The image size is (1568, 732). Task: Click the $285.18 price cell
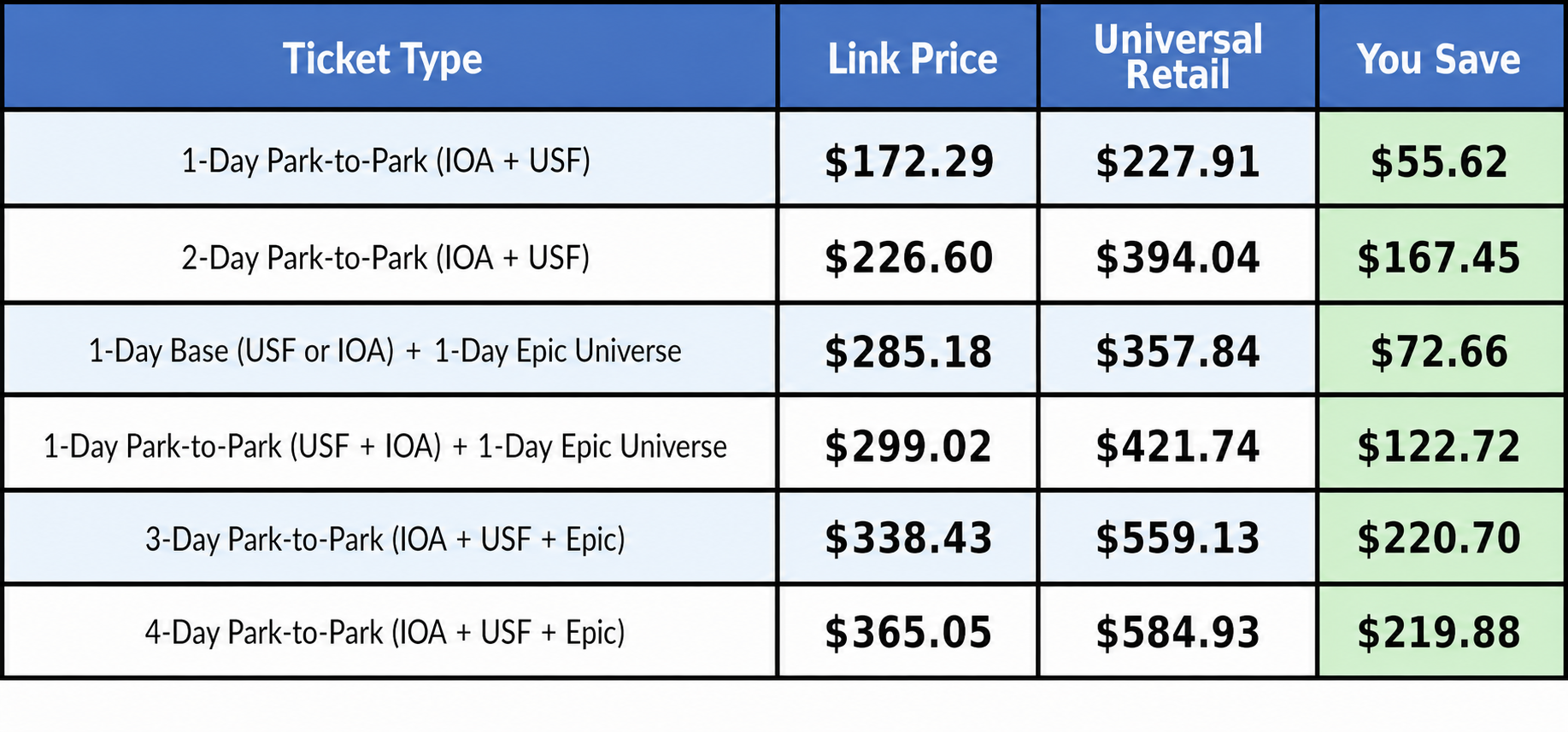pos(909,349)
